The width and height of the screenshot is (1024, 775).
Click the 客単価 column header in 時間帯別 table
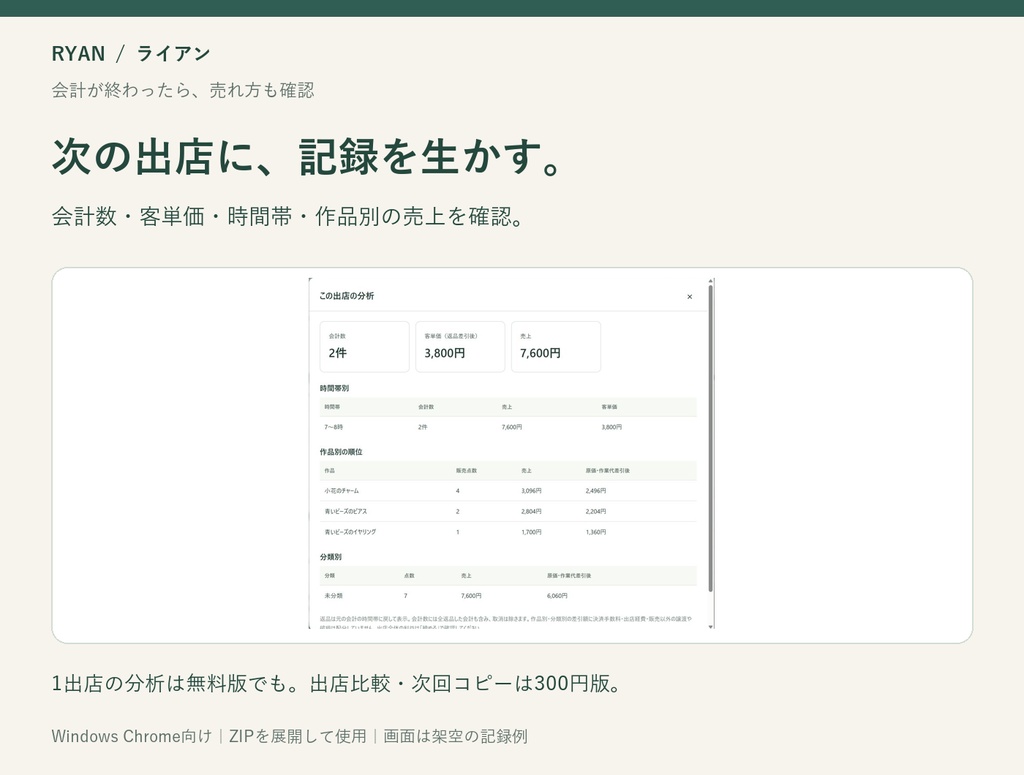pyautogui.click(x=609, y=407)
